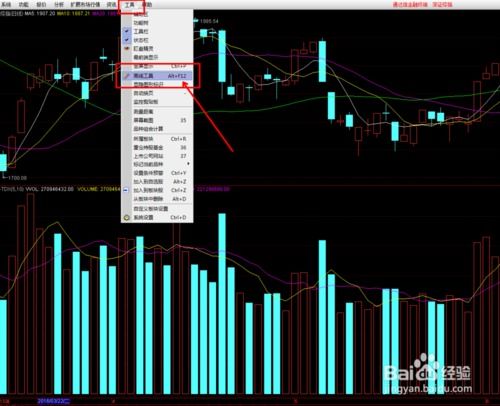Click the red 通过信金融终端 link at top right
Screen dimensions: 500x406
click(x=410, y=5)
